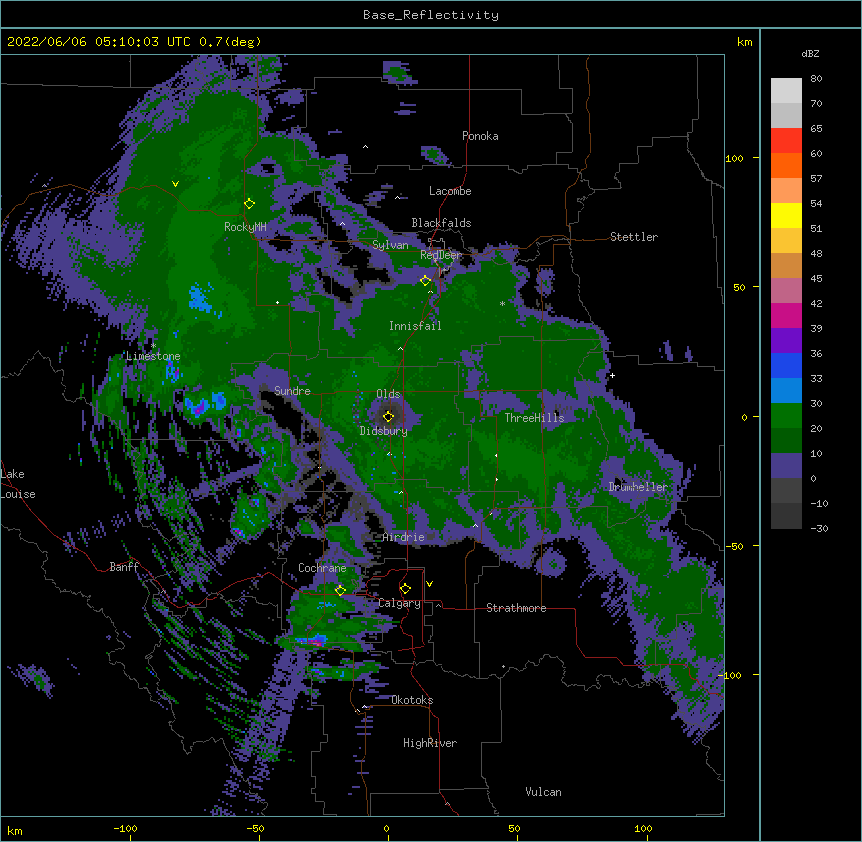Image resolution: width=862 pixels, height=842 pixels.
Task: Click the Limestone label
Action: point(153,356)
